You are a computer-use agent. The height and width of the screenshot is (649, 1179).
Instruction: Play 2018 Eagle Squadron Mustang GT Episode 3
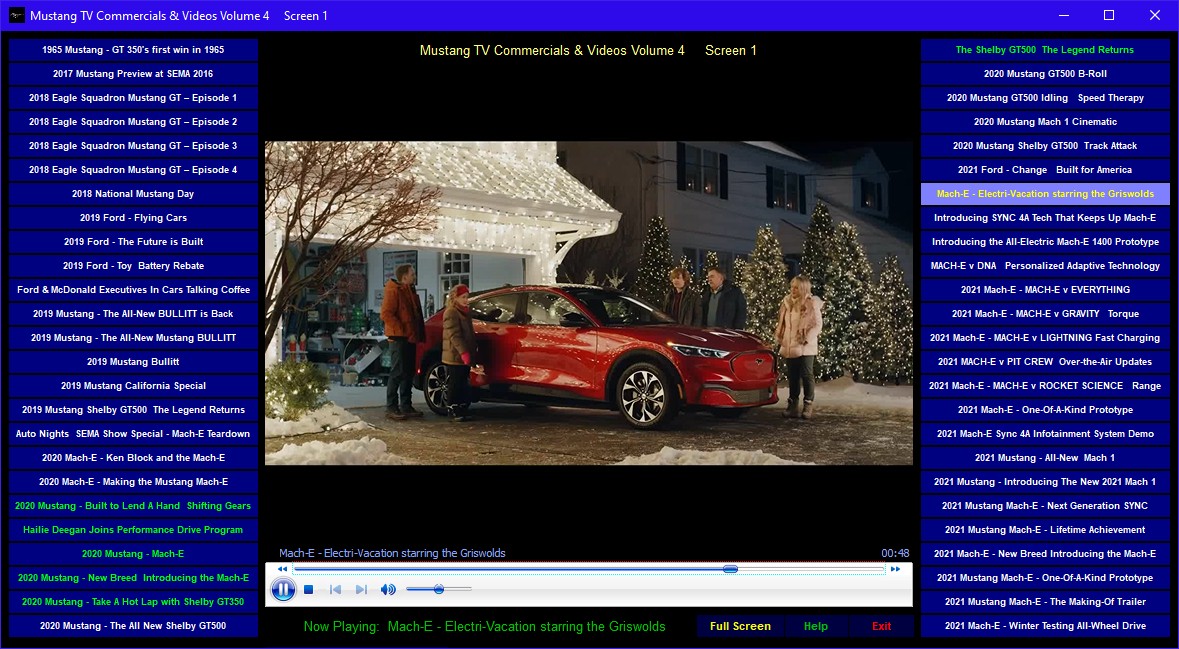tap(133, 146)
